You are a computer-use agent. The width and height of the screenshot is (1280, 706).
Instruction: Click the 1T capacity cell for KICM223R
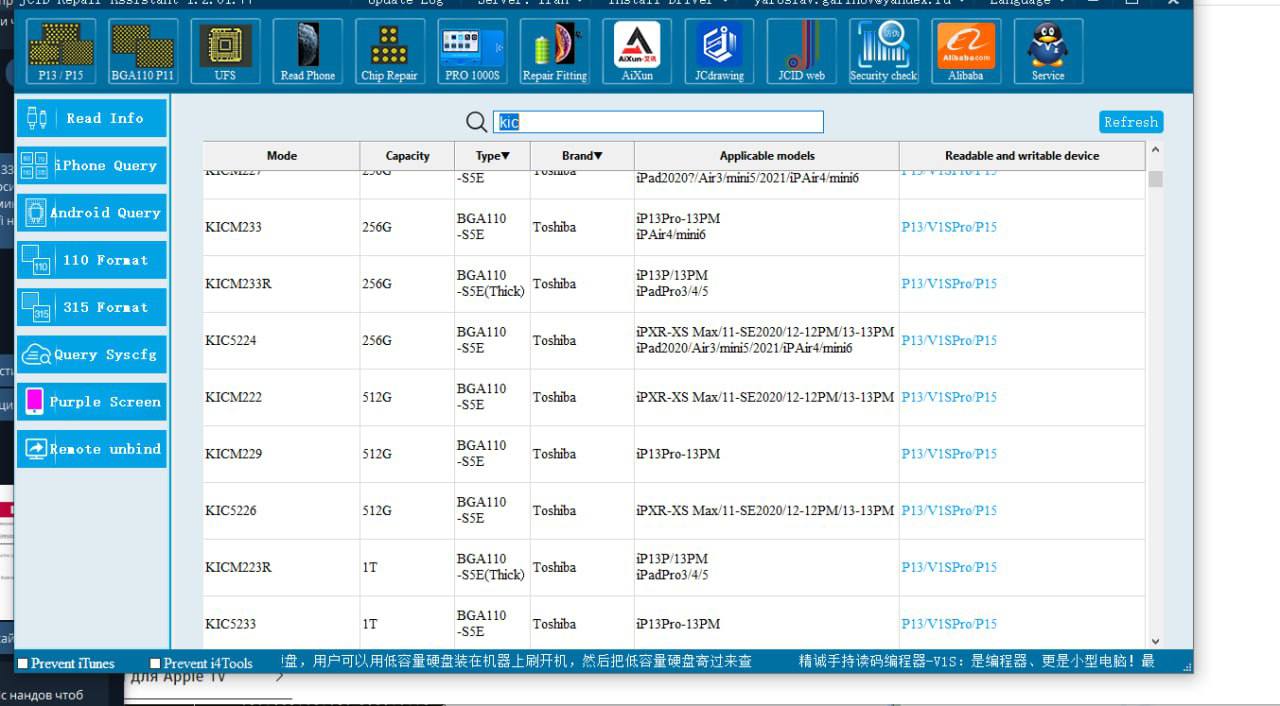[x=407, y=567]
